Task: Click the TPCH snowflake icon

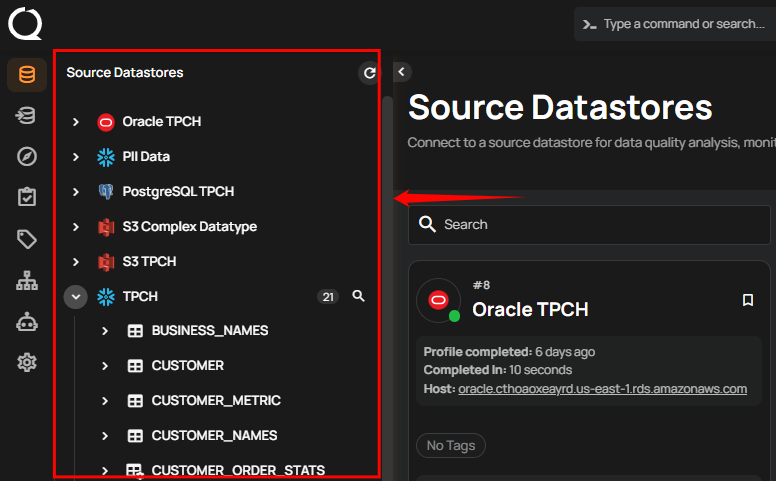Action: (x=106, y=296)
